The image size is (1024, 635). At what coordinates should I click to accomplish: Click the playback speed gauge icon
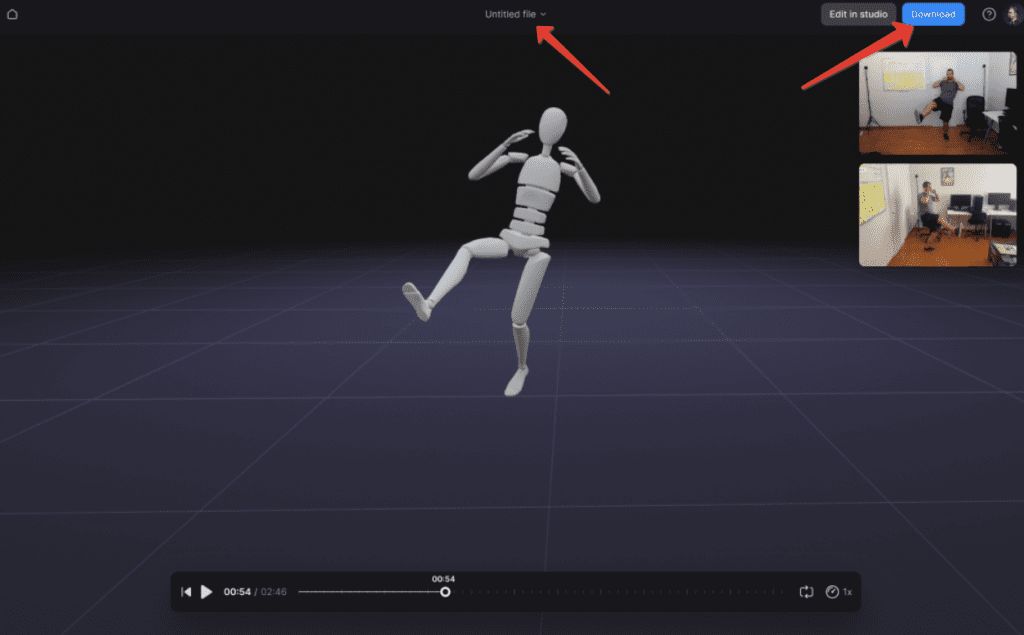point(832,592)
